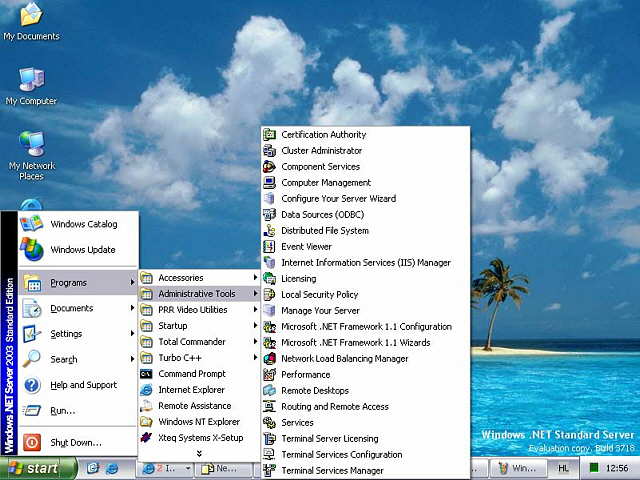Open Microsoft .NET Framework 1.1 Configuration
The height and width of the screenshot is (480, 640).
(x=366, y=327)
